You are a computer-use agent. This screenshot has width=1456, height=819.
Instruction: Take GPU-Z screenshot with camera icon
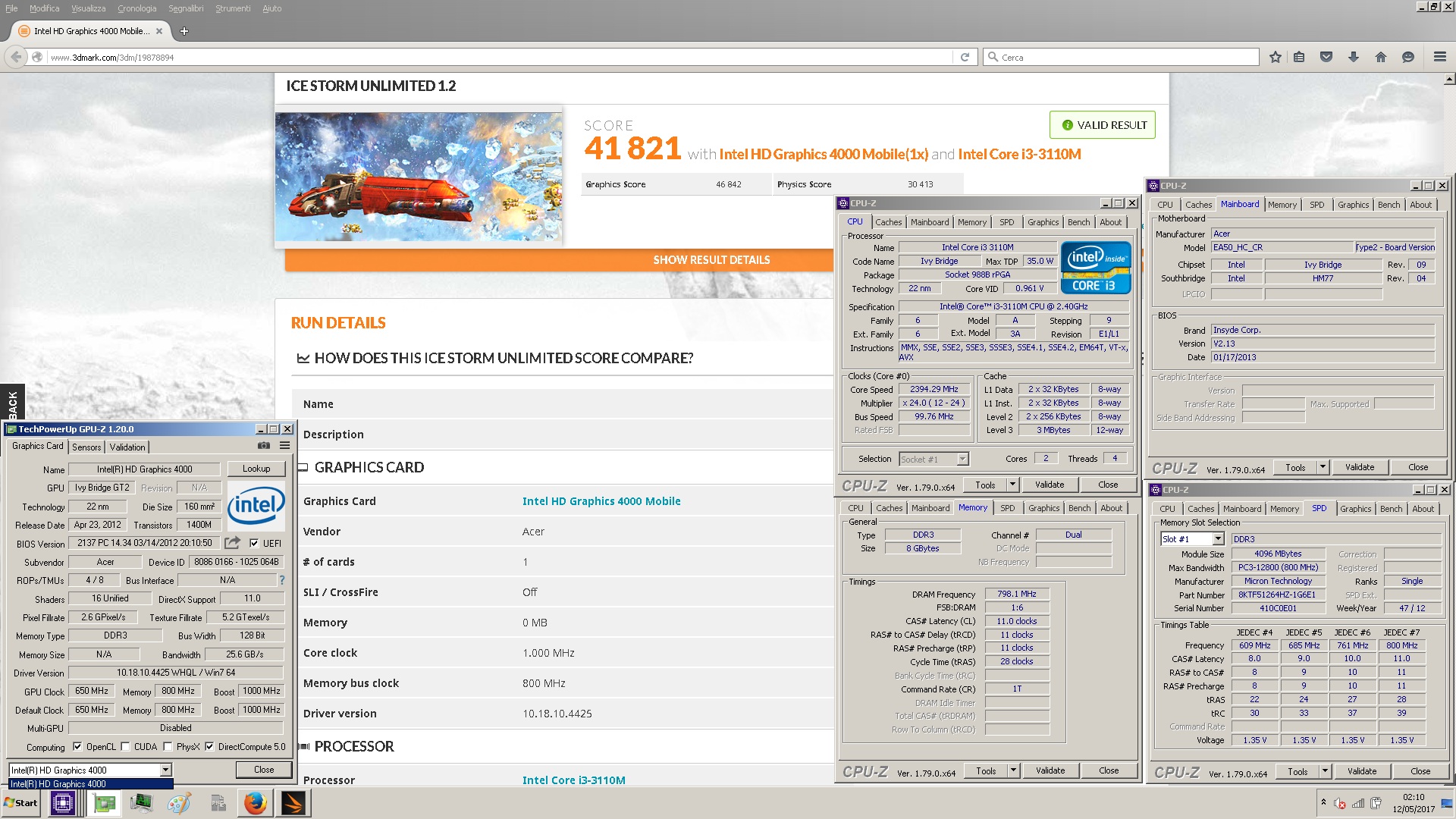tap(264, 446)
